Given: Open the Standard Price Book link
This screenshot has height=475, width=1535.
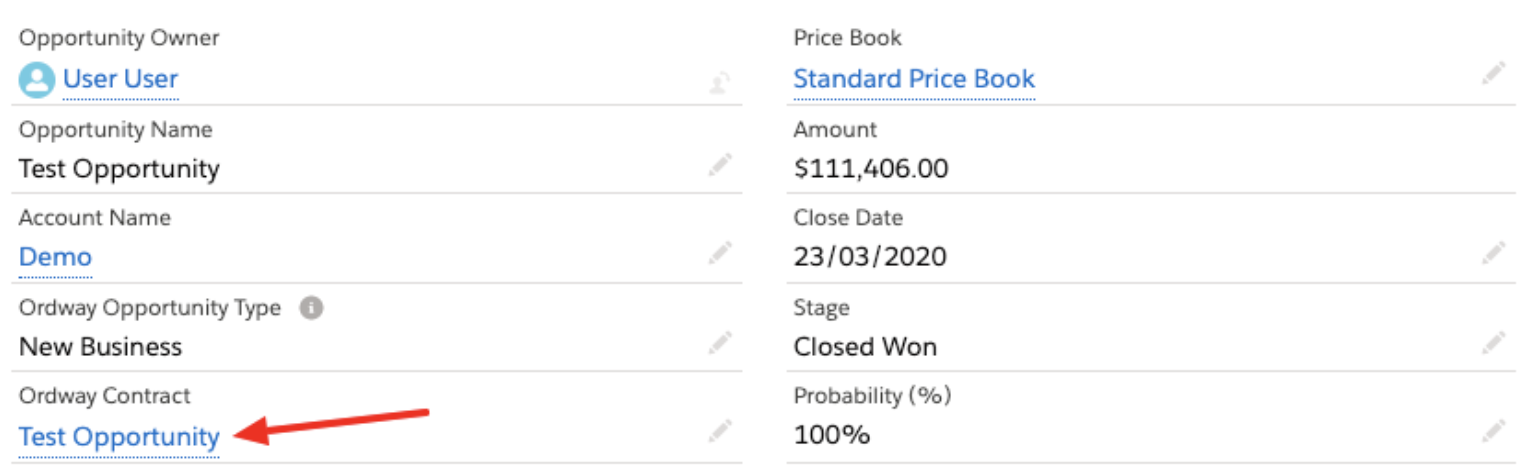Looking at the screenshot, I should 914,79.
